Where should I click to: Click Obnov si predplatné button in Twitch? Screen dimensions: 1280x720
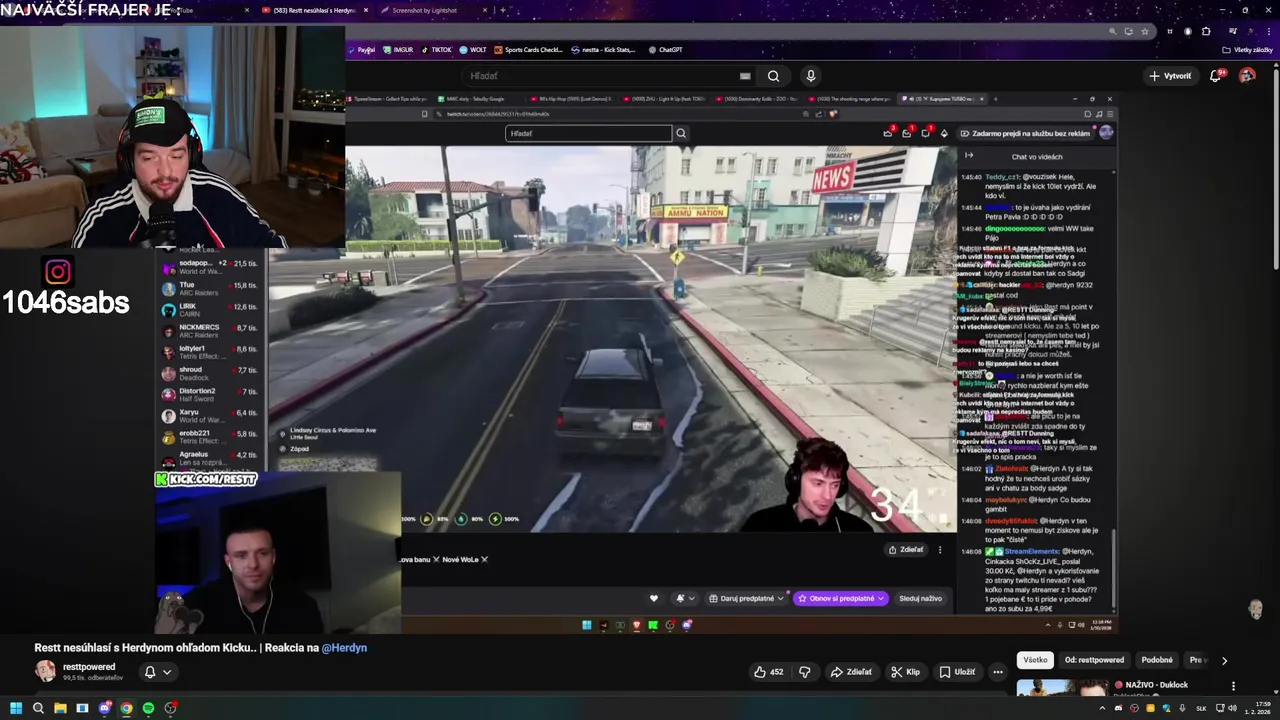(x=841, y=598)
